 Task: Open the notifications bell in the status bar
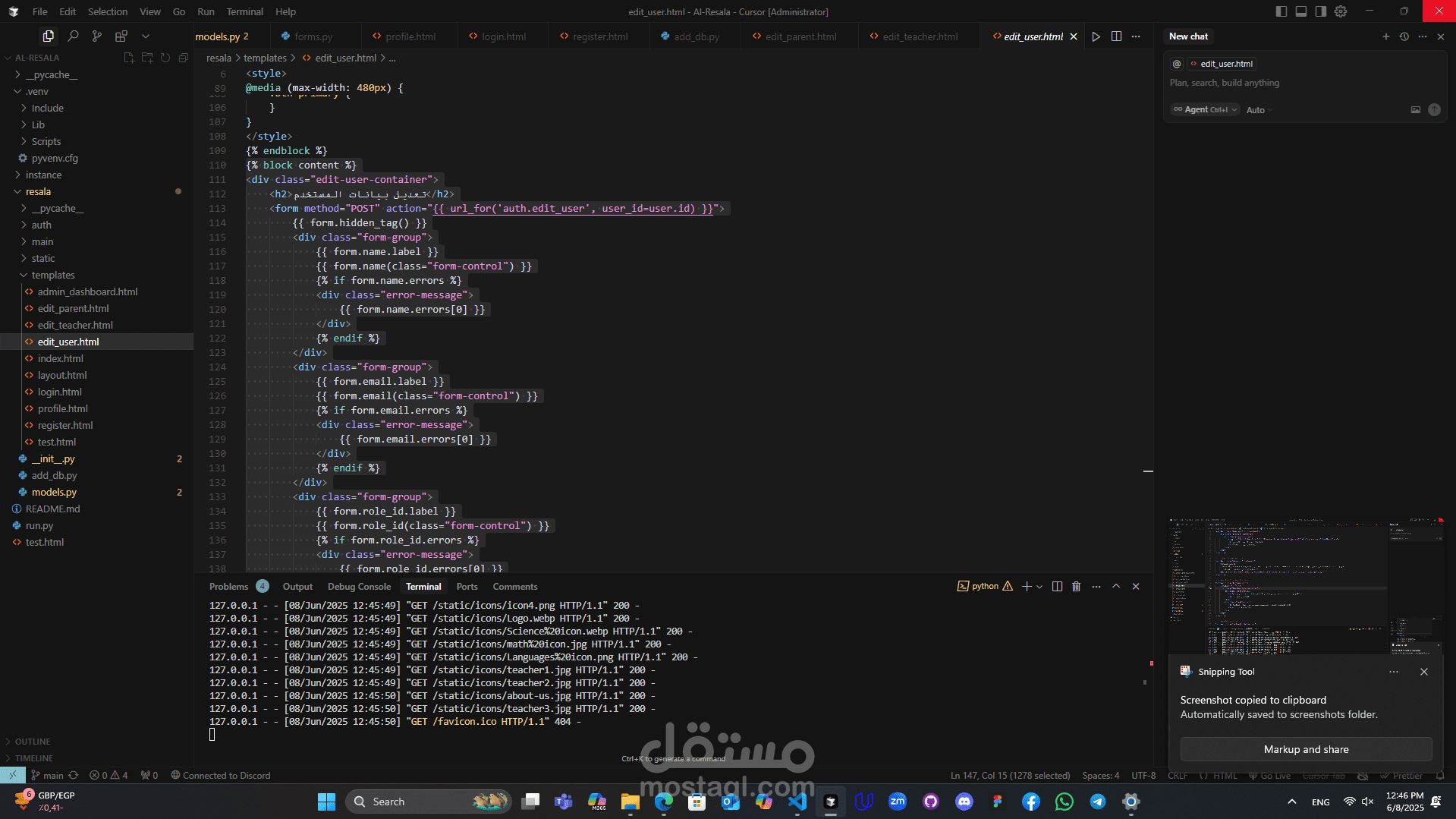(x=1440, y=776)
